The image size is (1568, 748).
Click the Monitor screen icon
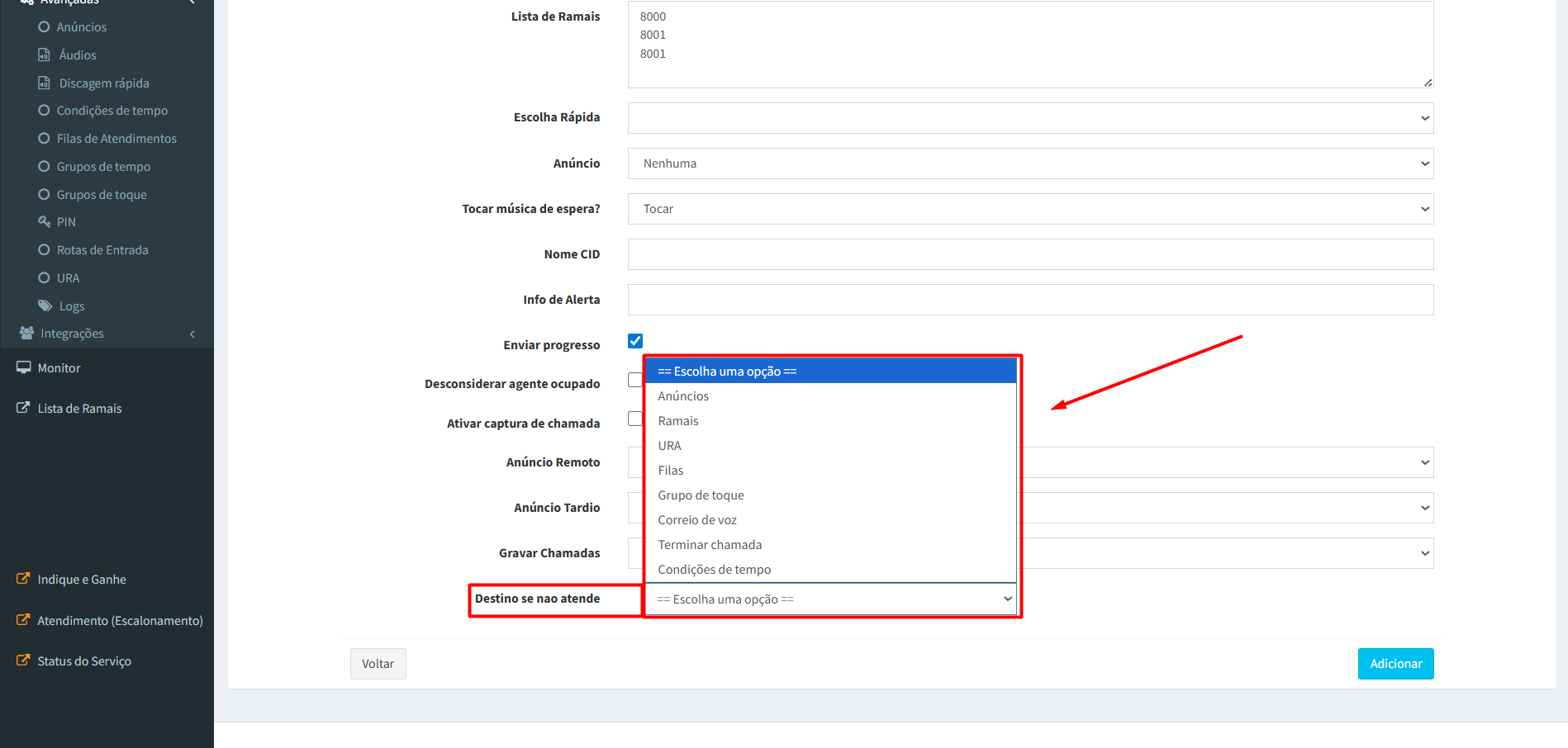click(x=24, y=368)
